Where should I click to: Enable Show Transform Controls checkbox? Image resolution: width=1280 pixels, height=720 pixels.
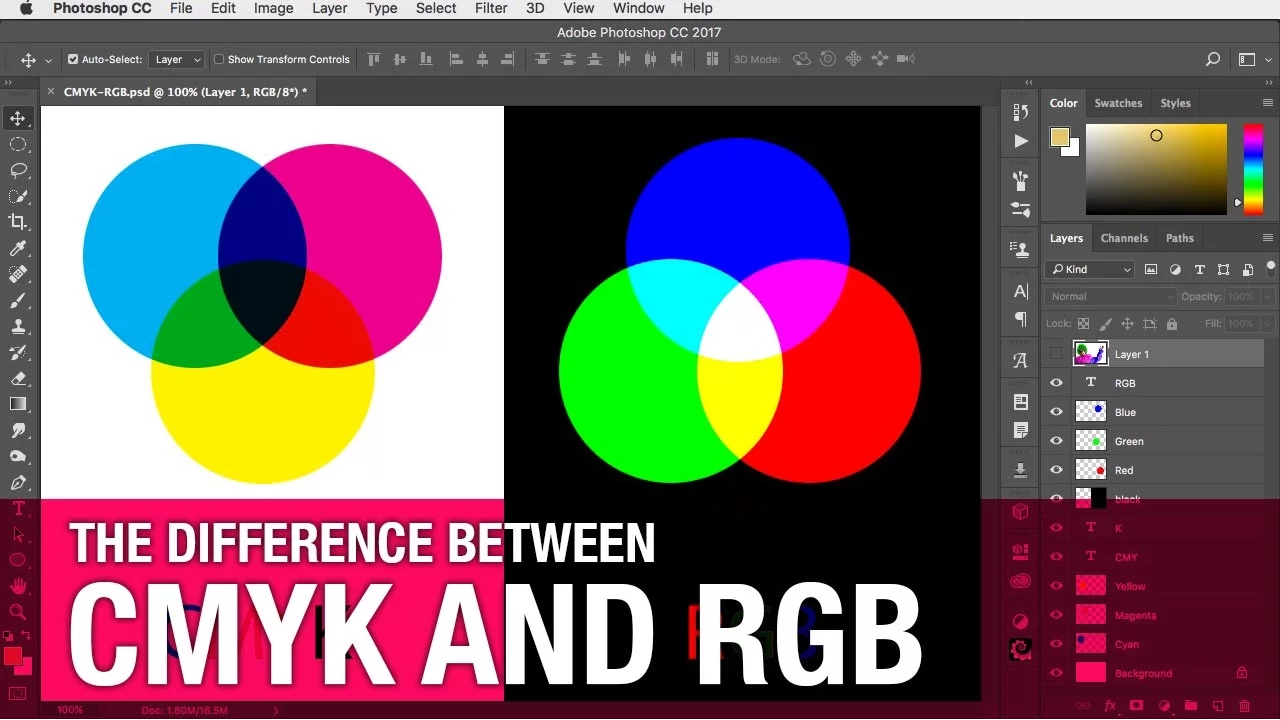click(219, 59)
